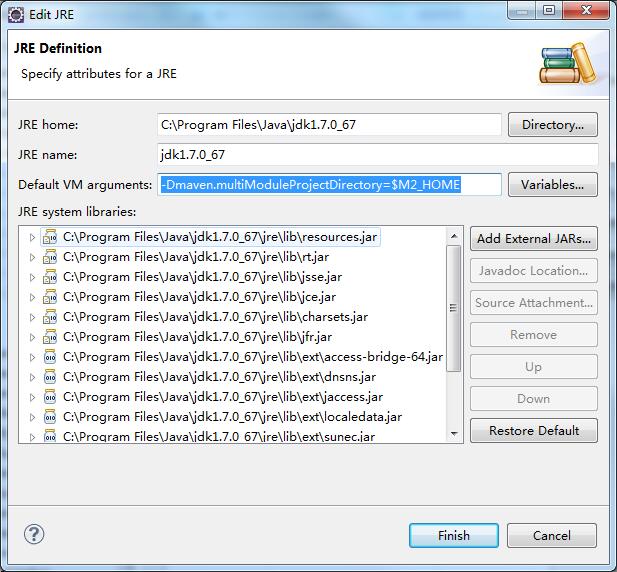The width and height of the screenshot is (617, 572).
Task: Click the Up button
Action: tap(534, 367)
